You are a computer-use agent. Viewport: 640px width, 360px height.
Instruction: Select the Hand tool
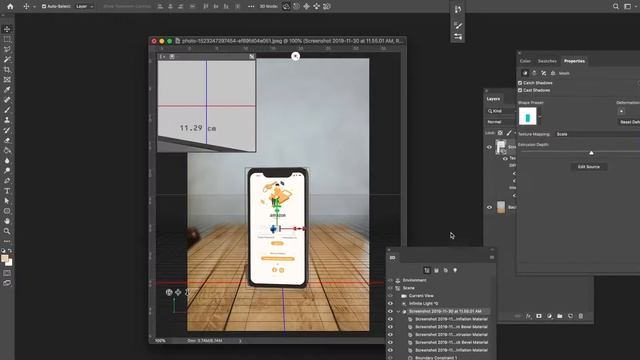click(x=7, y=221)
